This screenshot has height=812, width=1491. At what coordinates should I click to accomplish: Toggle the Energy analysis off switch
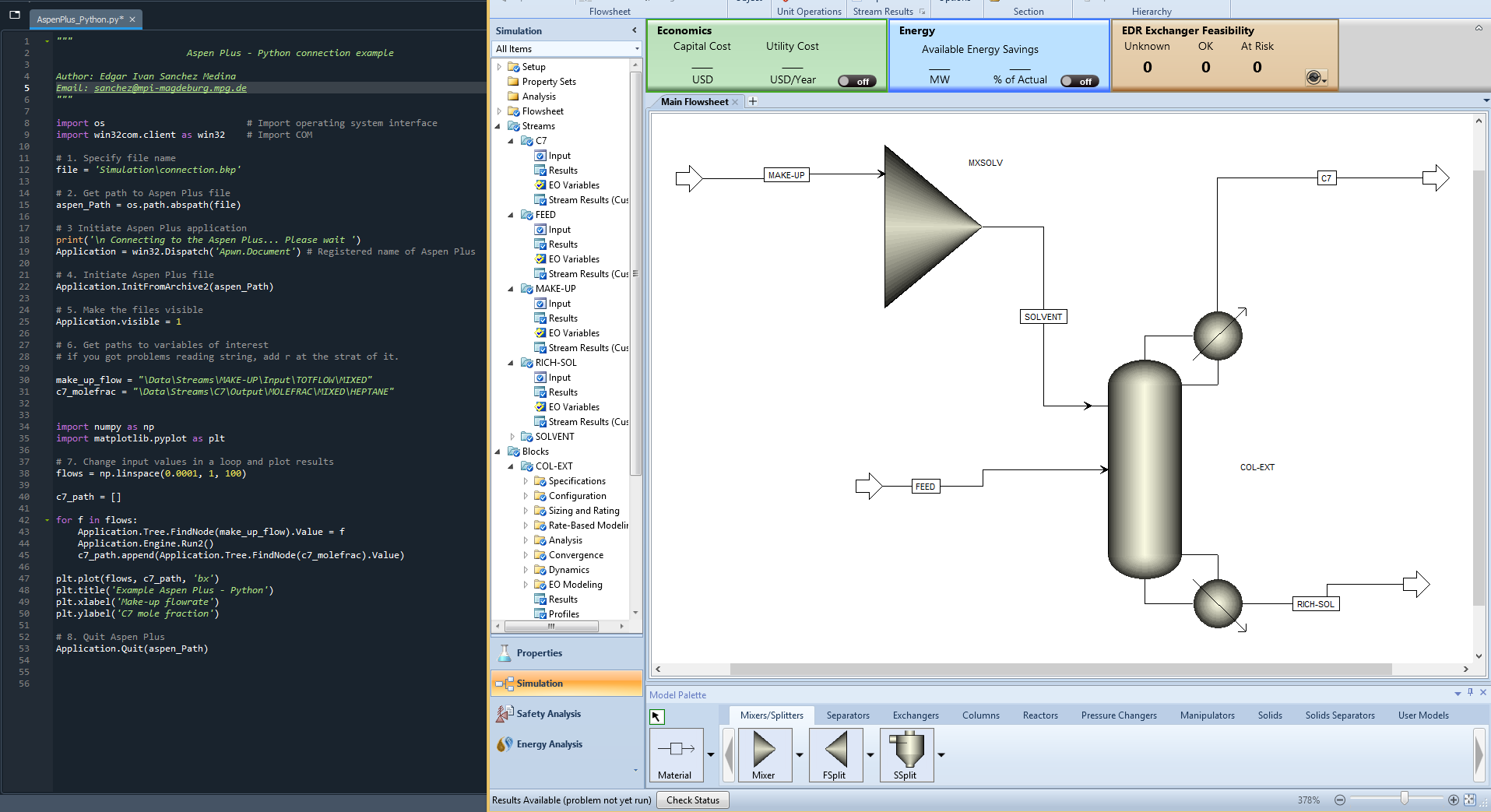click(x=1079, y=82)
